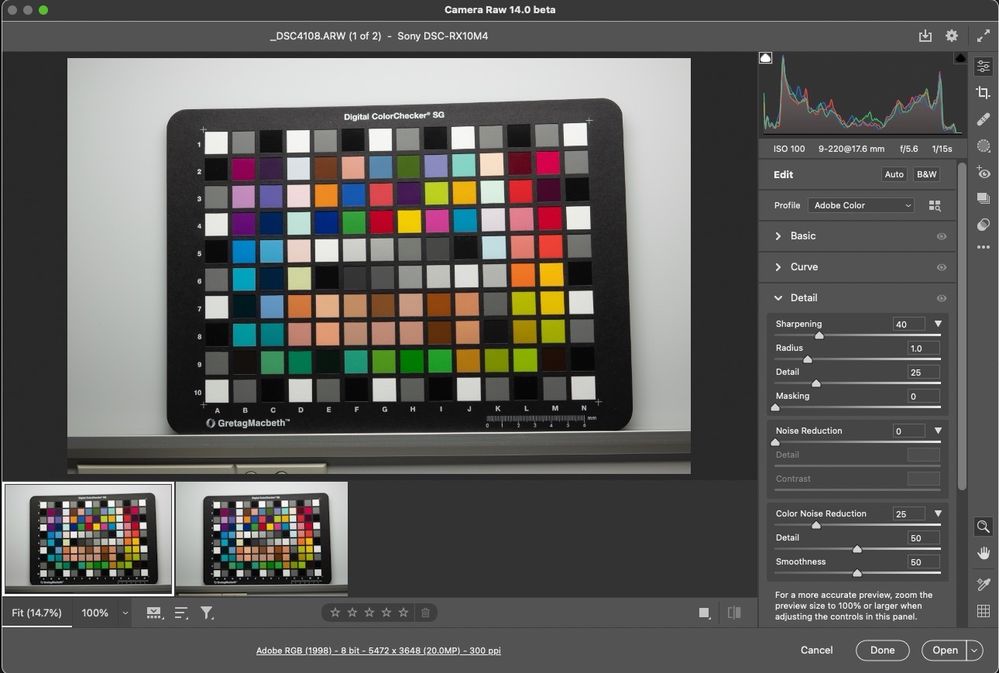Browse profiles with the grid-search icon
Screen dimensions: 999x673
pyautogui.click(x=935, y=205)
